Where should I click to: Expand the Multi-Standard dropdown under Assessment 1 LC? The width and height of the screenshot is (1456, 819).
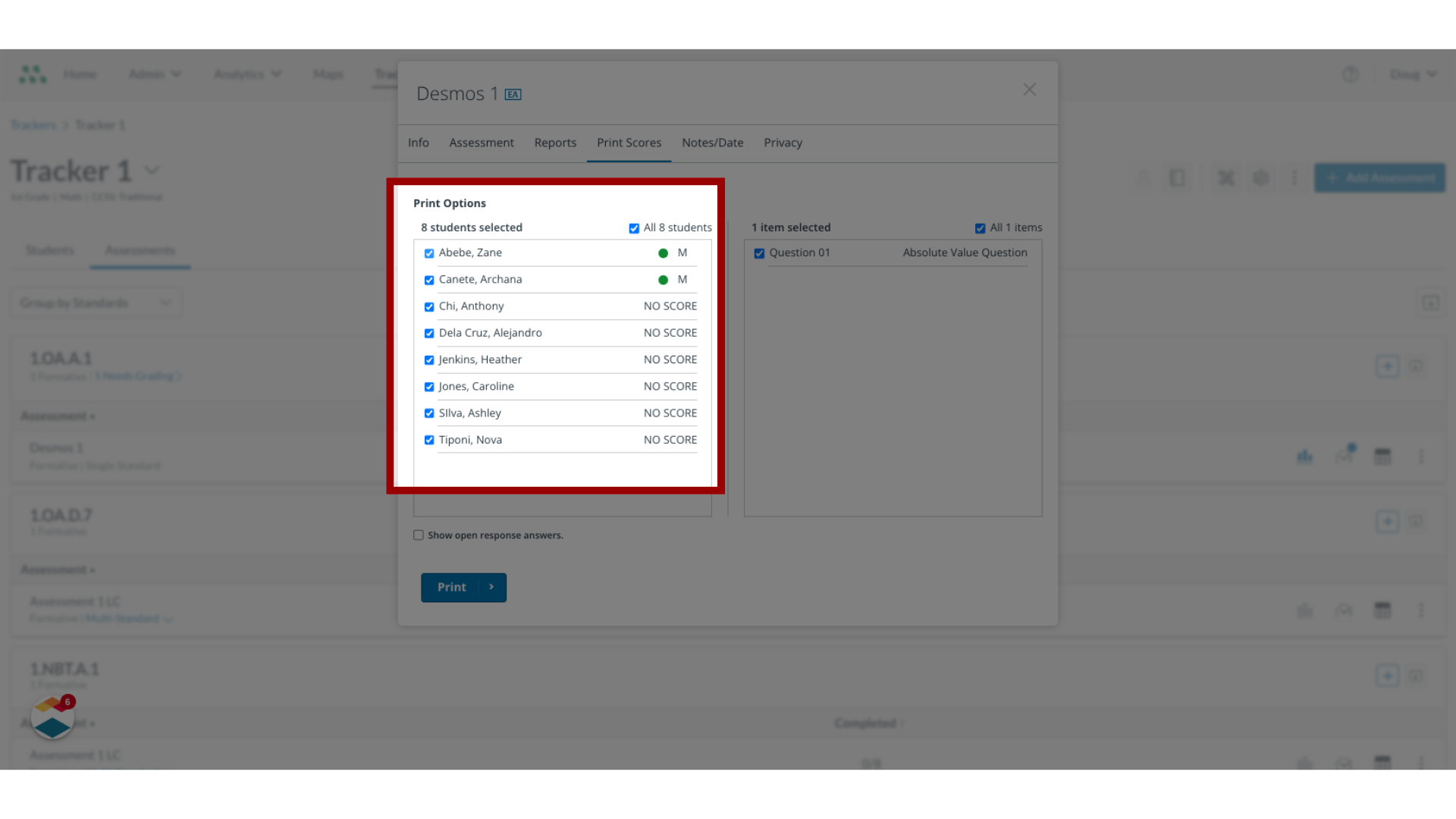(129, 619)
